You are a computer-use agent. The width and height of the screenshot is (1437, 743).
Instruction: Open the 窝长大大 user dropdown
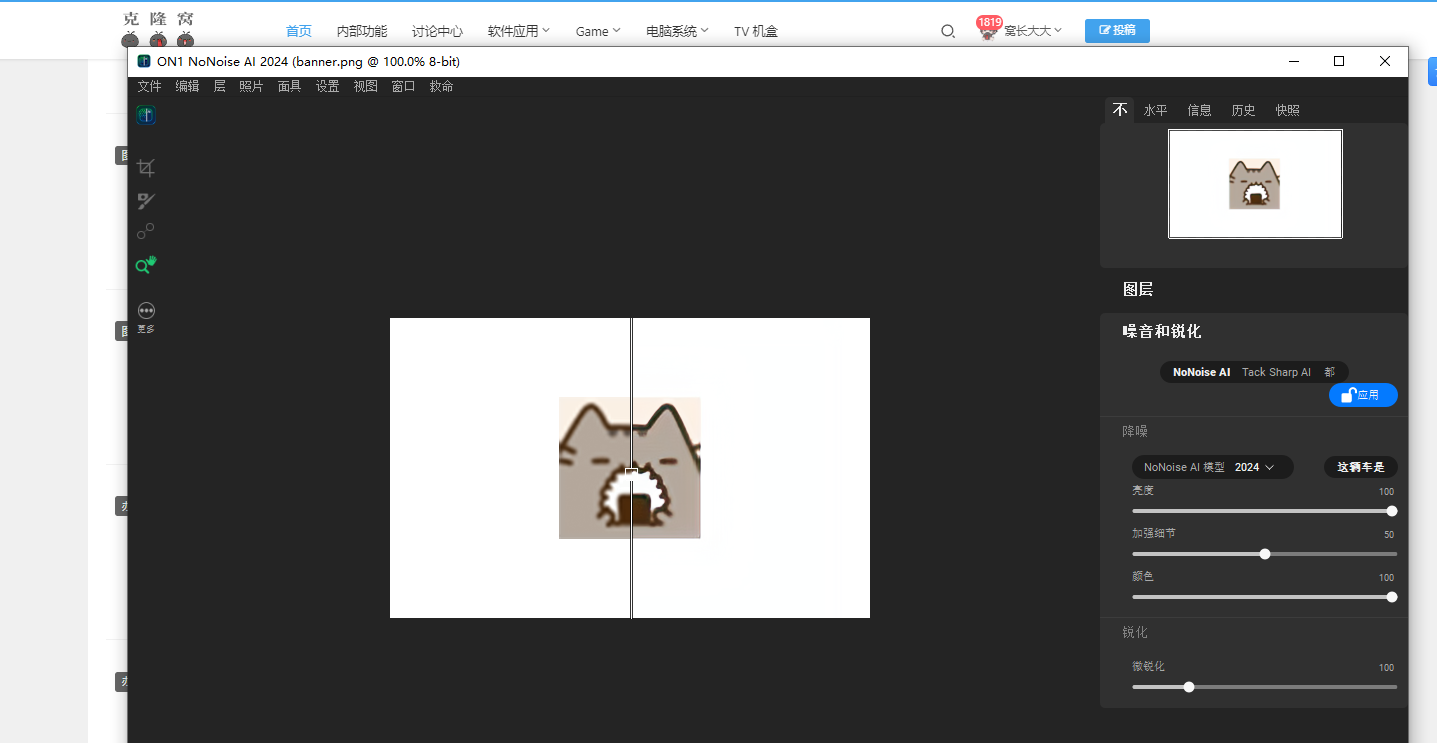point(1033,31)
